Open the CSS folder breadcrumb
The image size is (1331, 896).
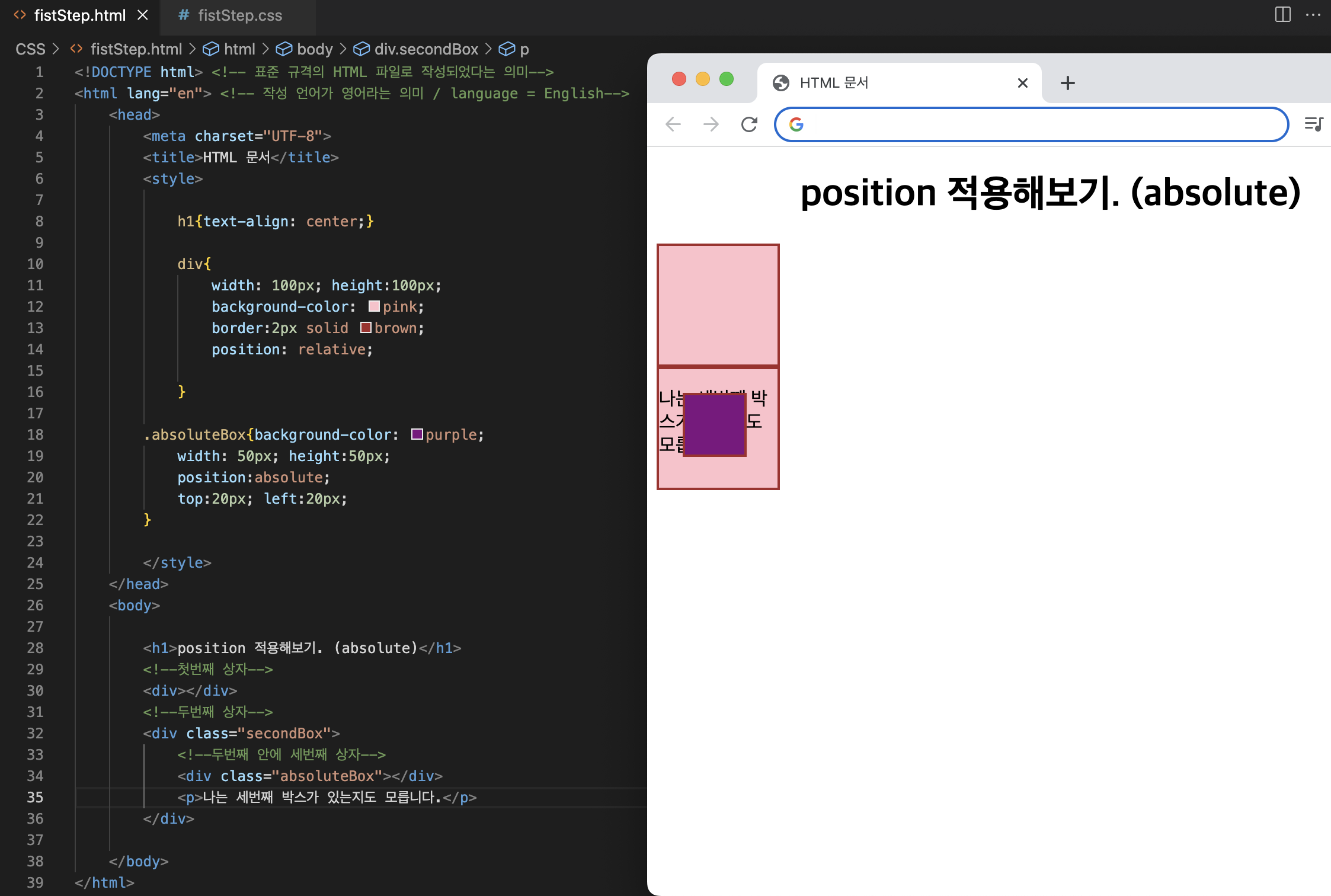pos(30,49)
